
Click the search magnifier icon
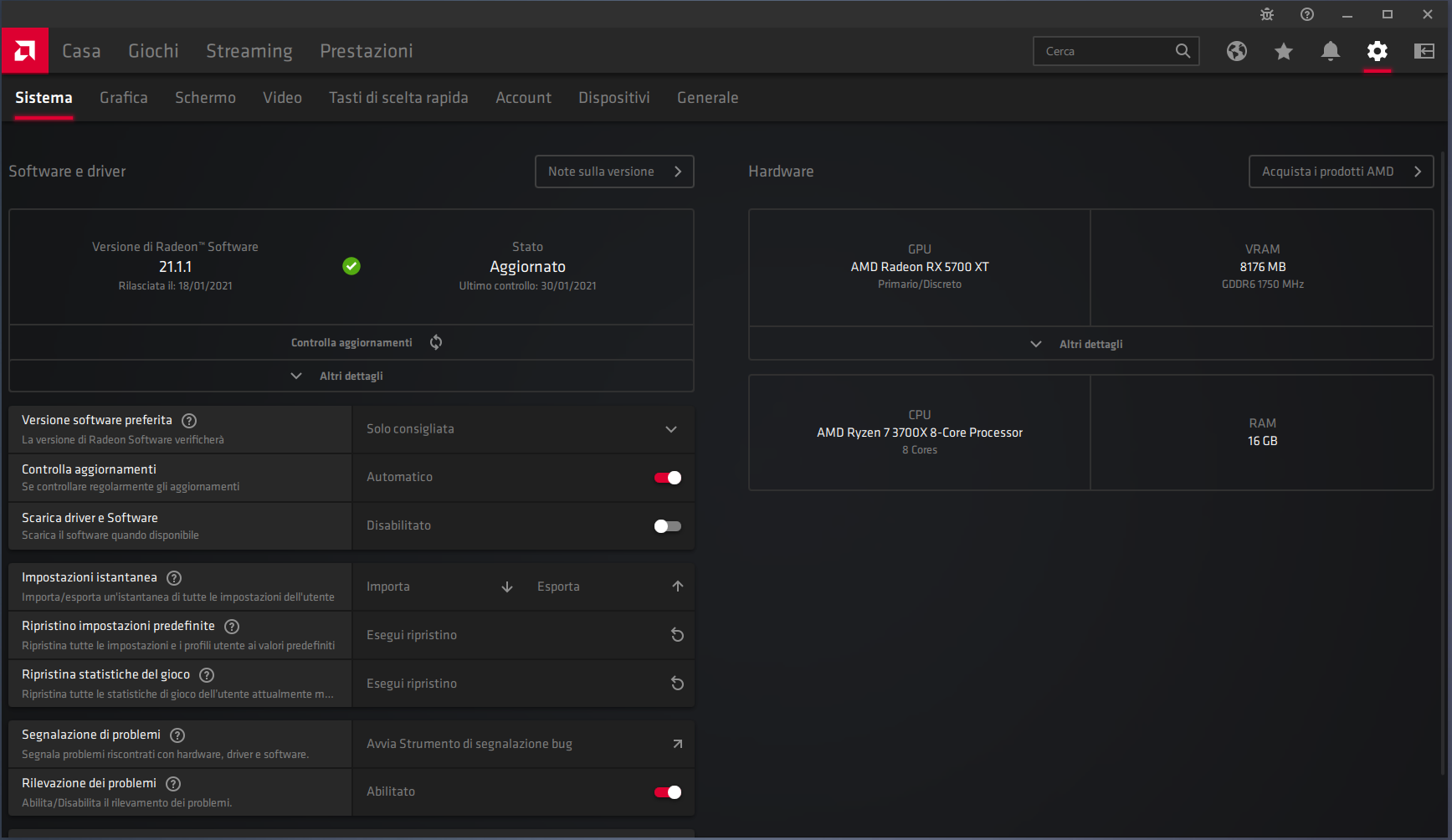[x=1183, y=51]
